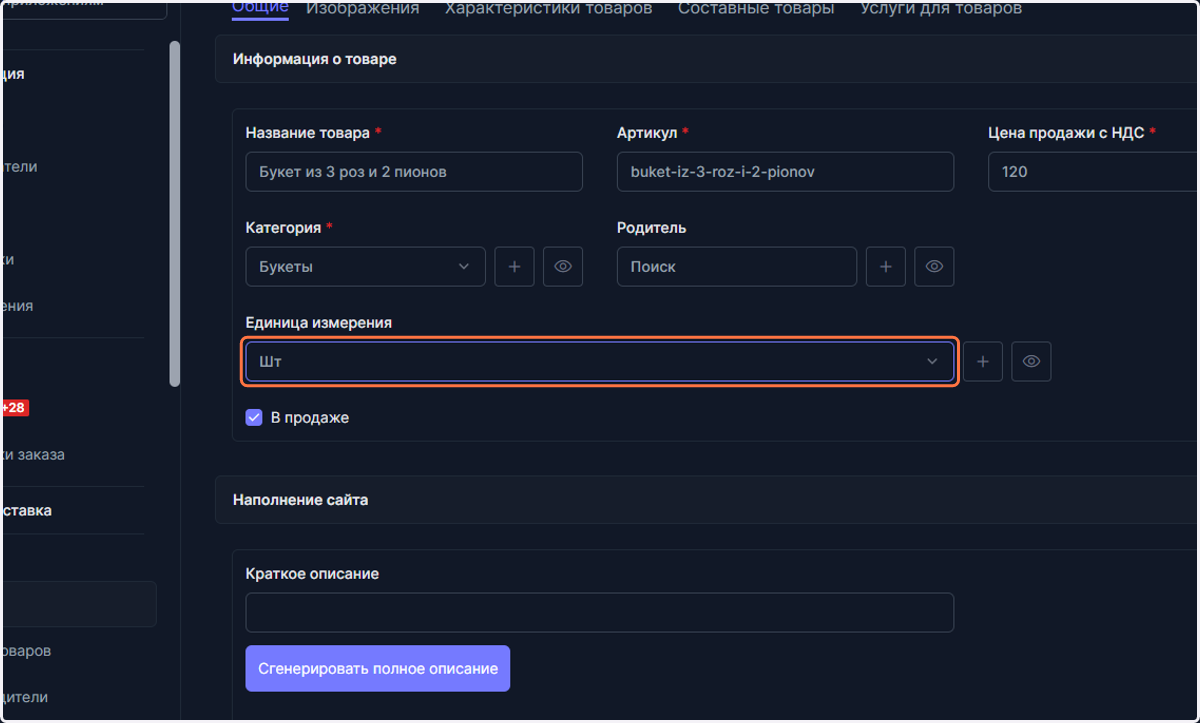Click the sidebar vertical scrollbar
The image size is (1200, 723).
[175, 214]
